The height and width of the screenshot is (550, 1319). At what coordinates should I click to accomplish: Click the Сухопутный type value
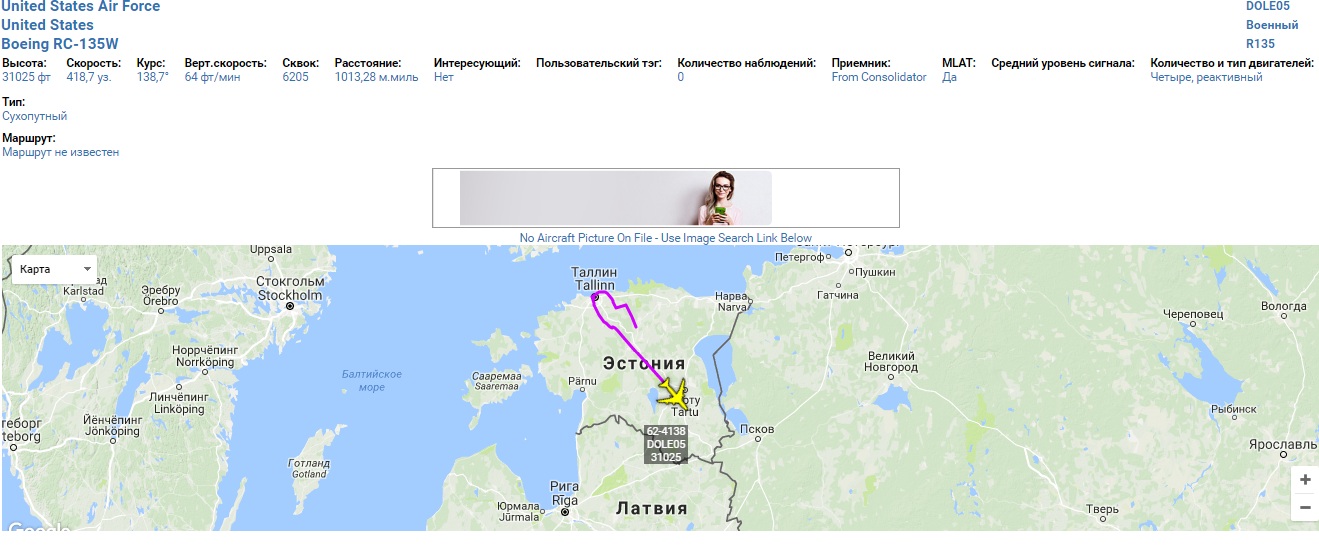[x=34, y=116]
